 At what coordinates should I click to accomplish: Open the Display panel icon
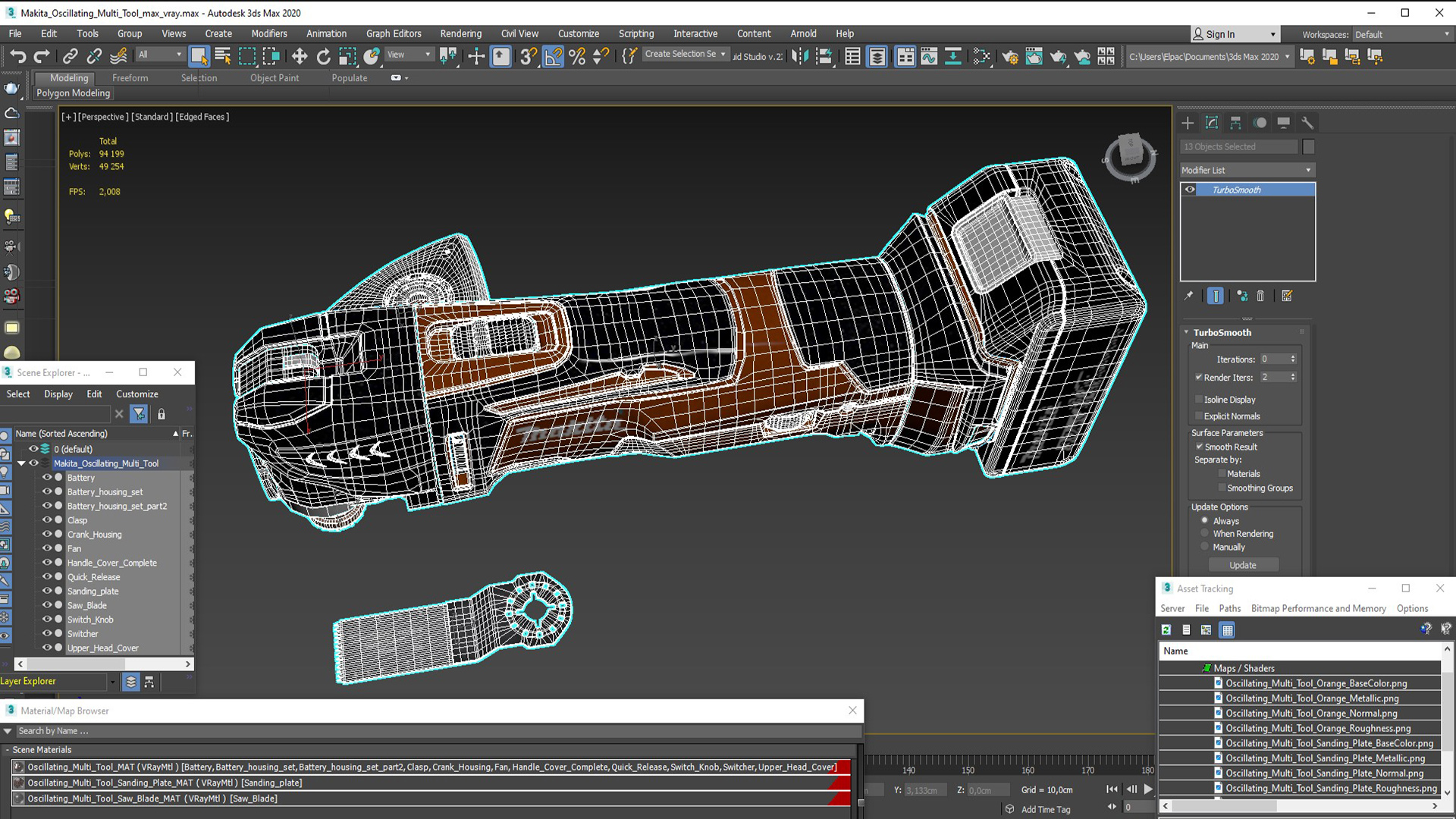pyautogui.click(x=1283, y=123)
